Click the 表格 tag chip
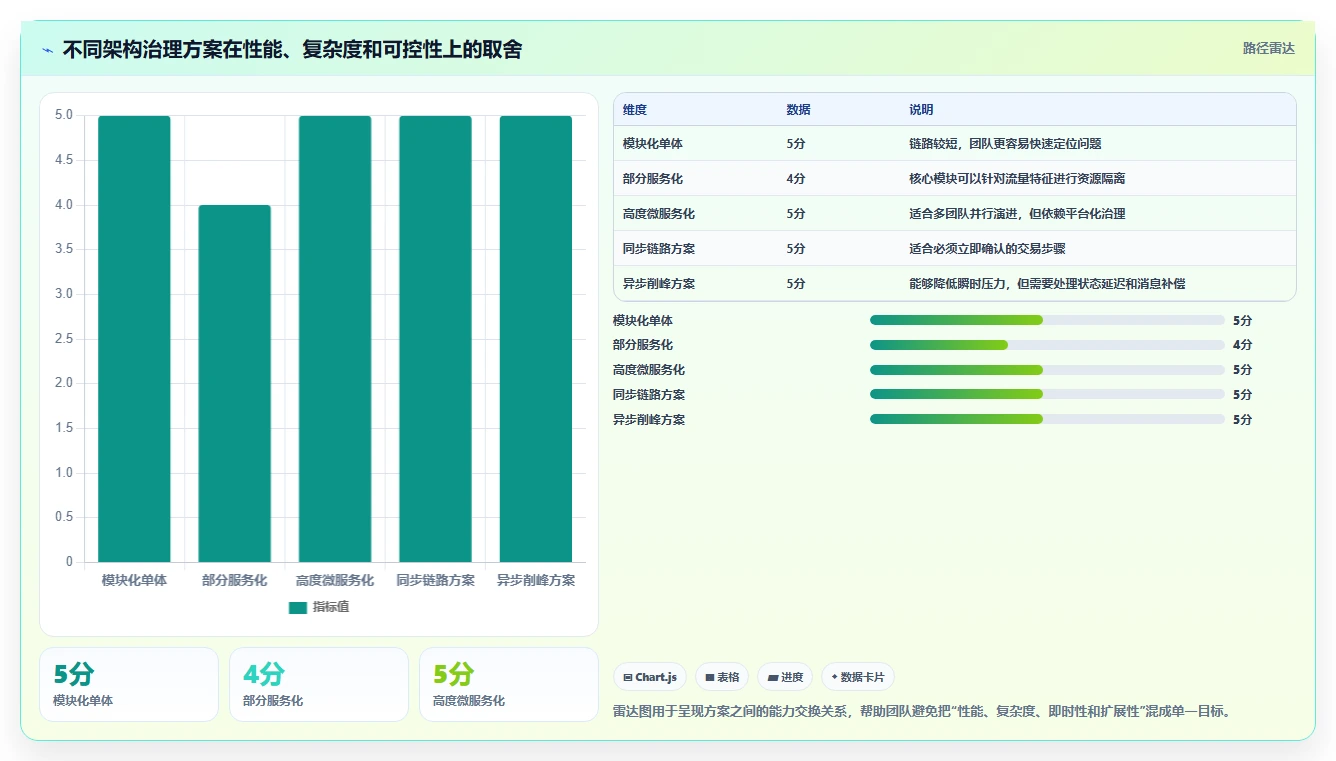1336x761 pixels. (x=722, y=677)
